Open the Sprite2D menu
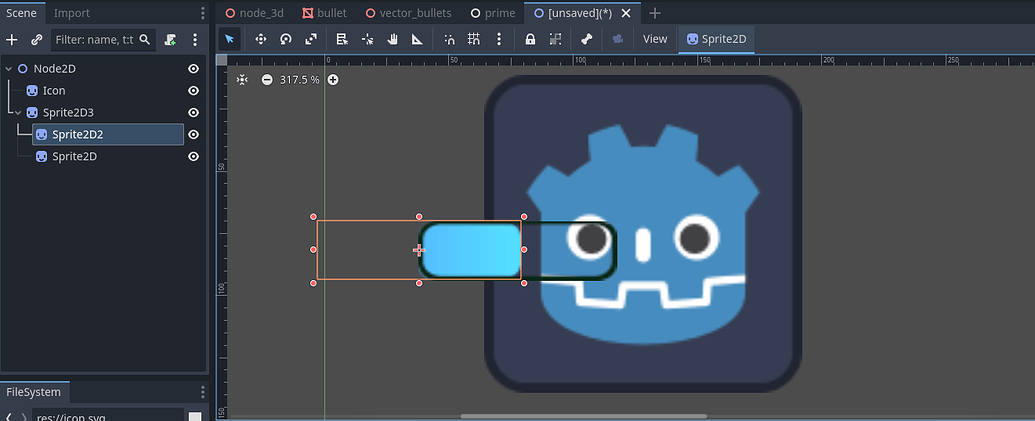 pos(716,40)
